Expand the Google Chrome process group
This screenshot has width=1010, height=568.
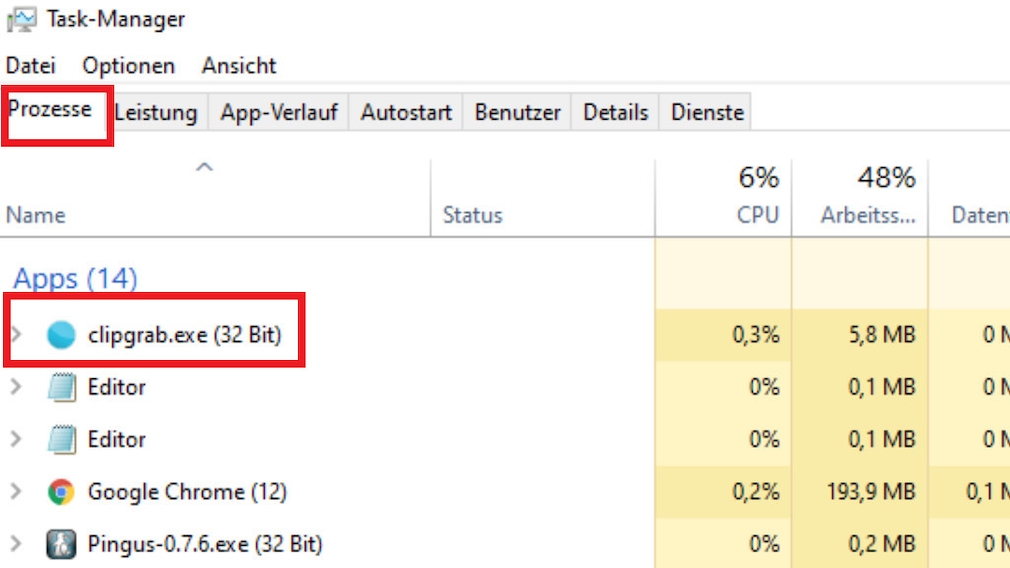point(16,492)
